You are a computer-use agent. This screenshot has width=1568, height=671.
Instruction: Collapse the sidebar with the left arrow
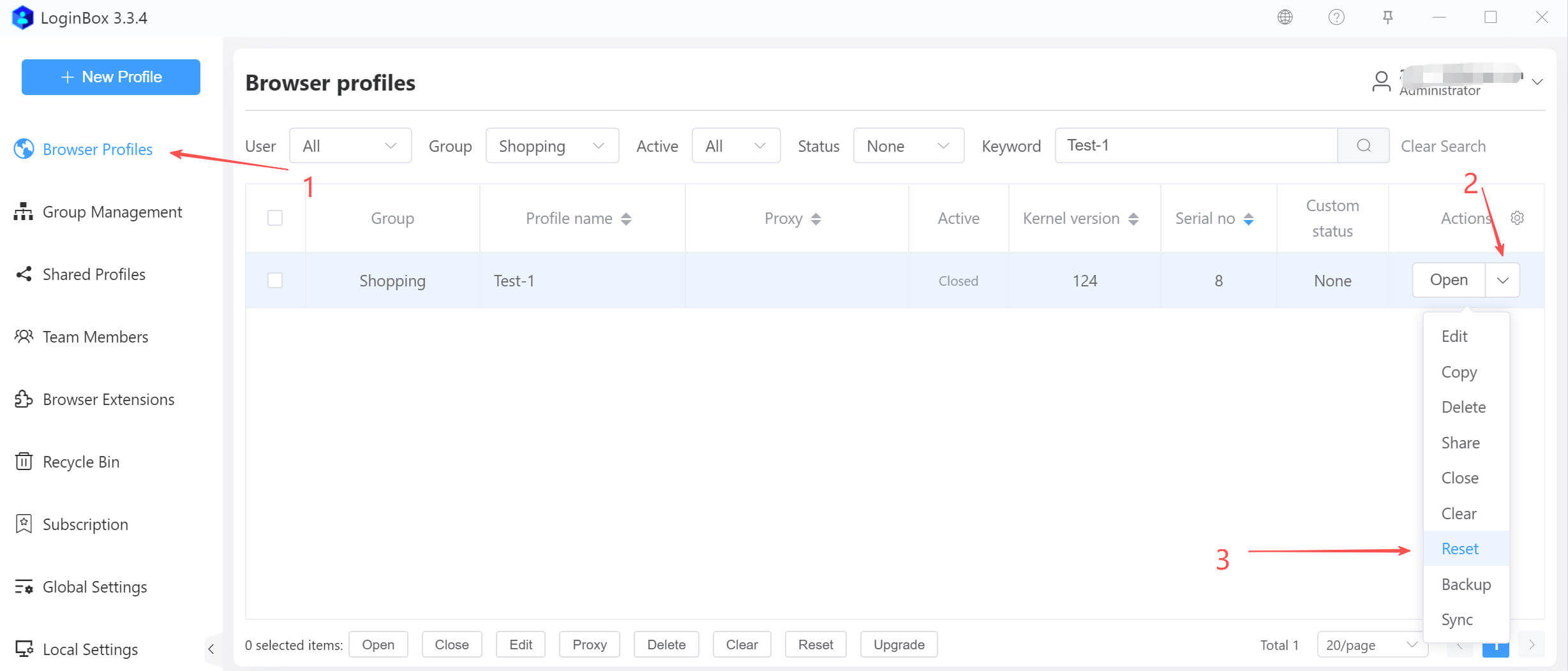[211, 649]
